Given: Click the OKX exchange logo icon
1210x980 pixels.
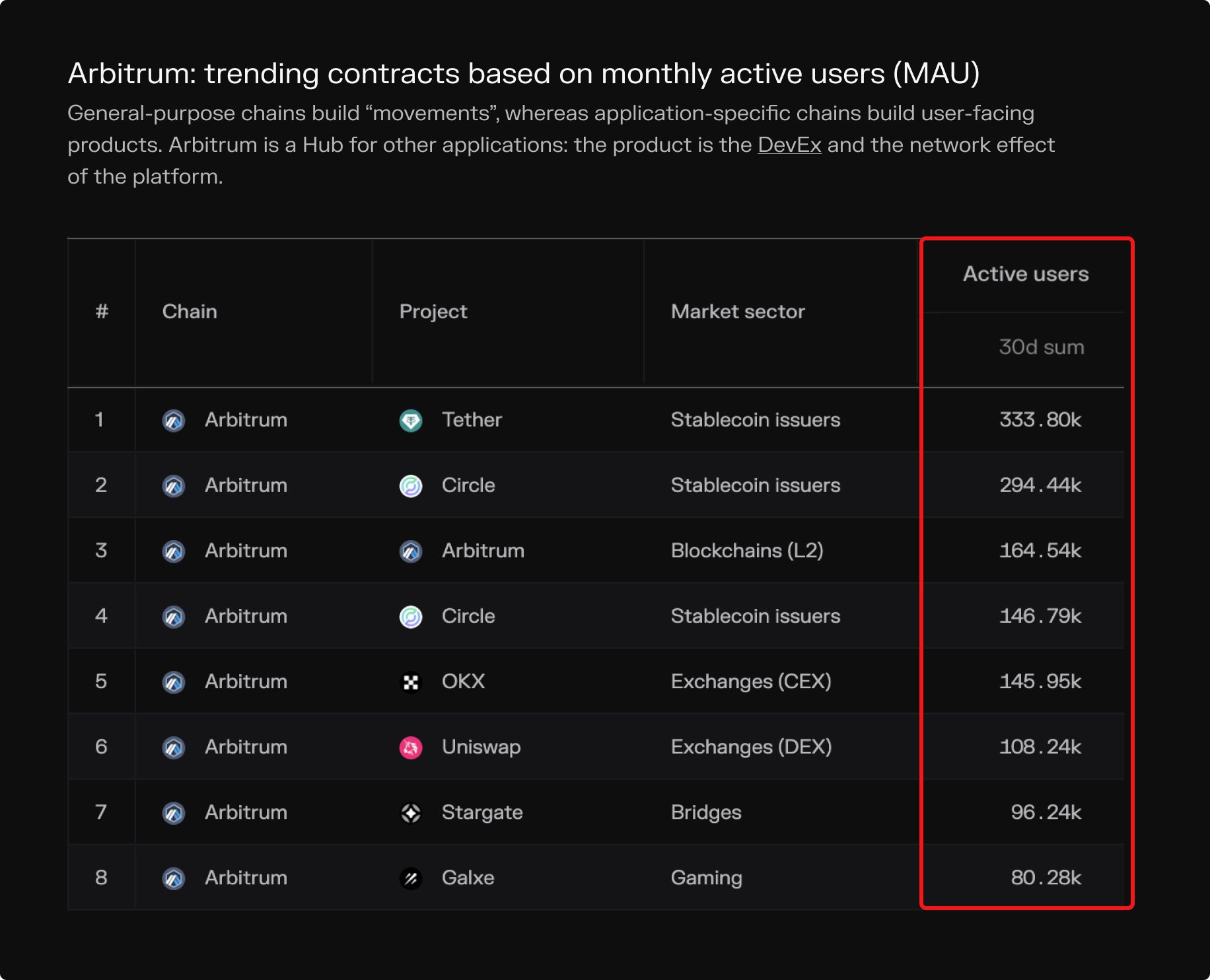Looking at the screenshot, I should 411,682.
